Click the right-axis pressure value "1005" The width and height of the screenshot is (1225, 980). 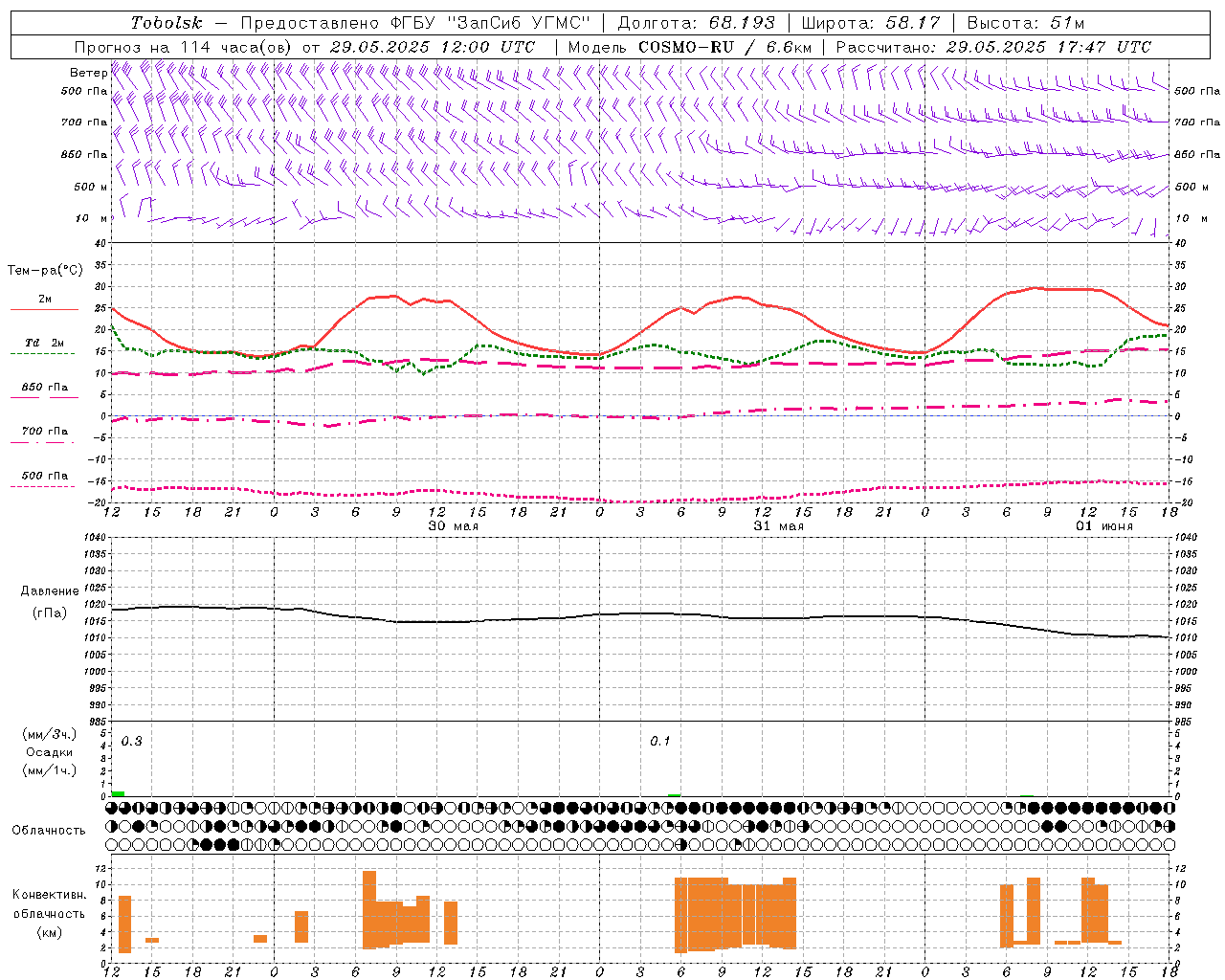(x=1186, y=655)
